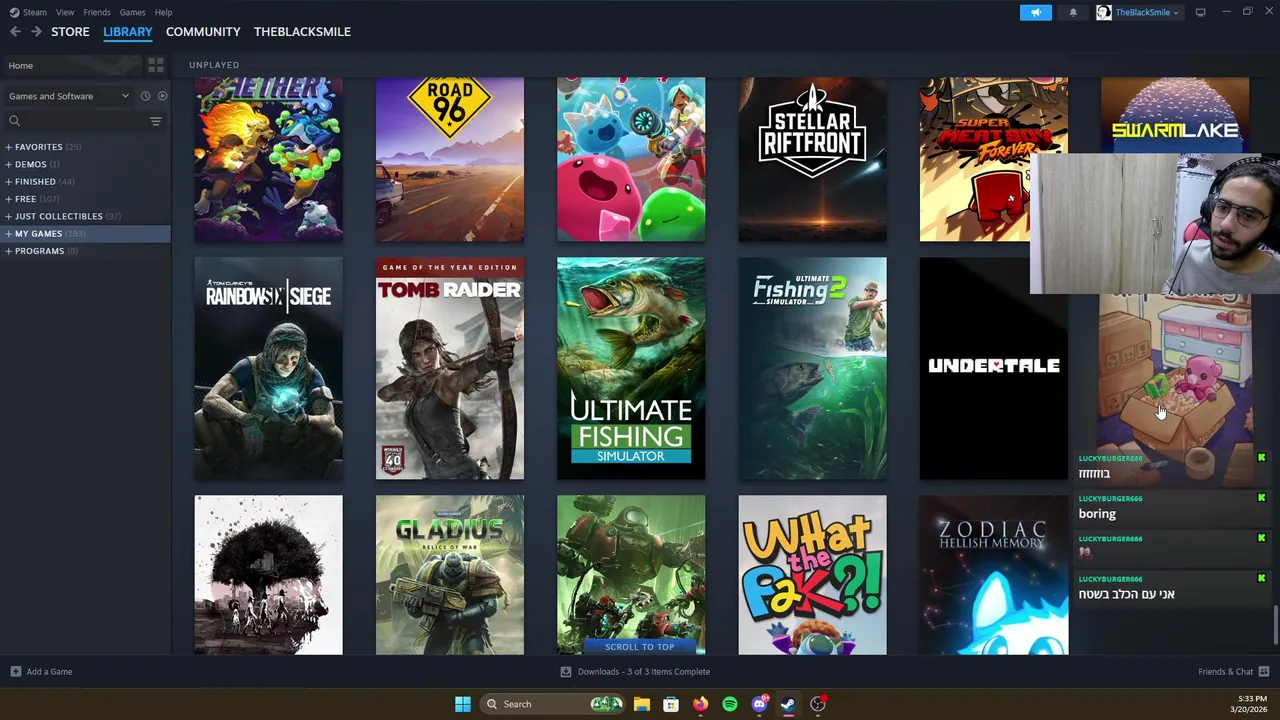Open Ultimate Fishing Simulator 2 cover
The width and height of the screenshot is (1280, 720).
pyautogui.click(x=812, y=368)
